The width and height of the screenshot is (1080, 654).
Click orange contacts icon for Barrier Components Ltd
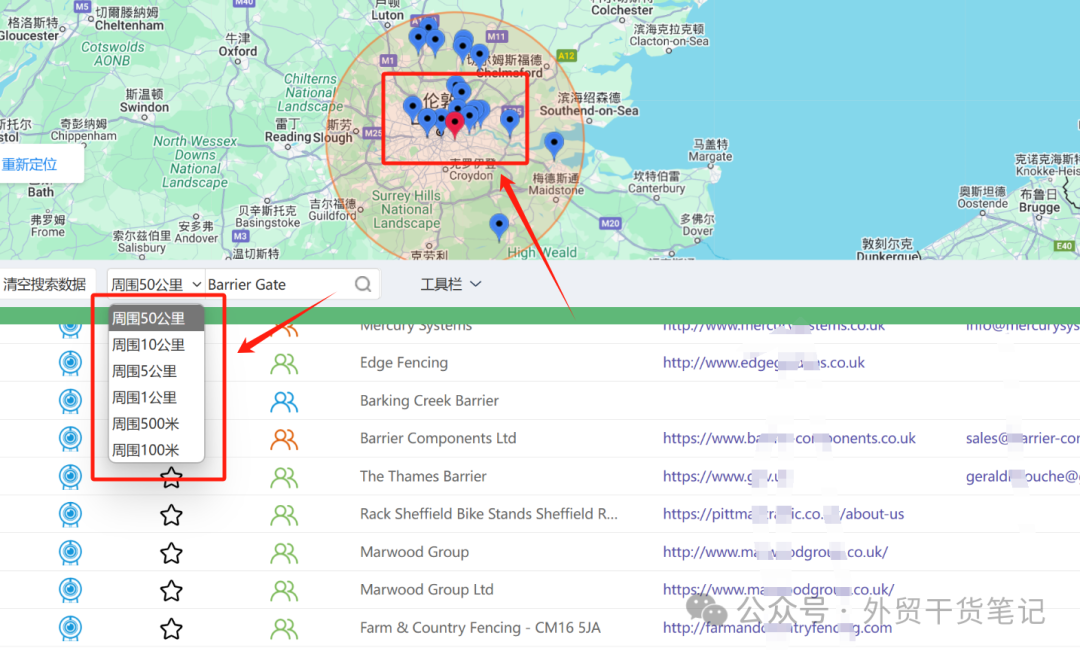284,439
